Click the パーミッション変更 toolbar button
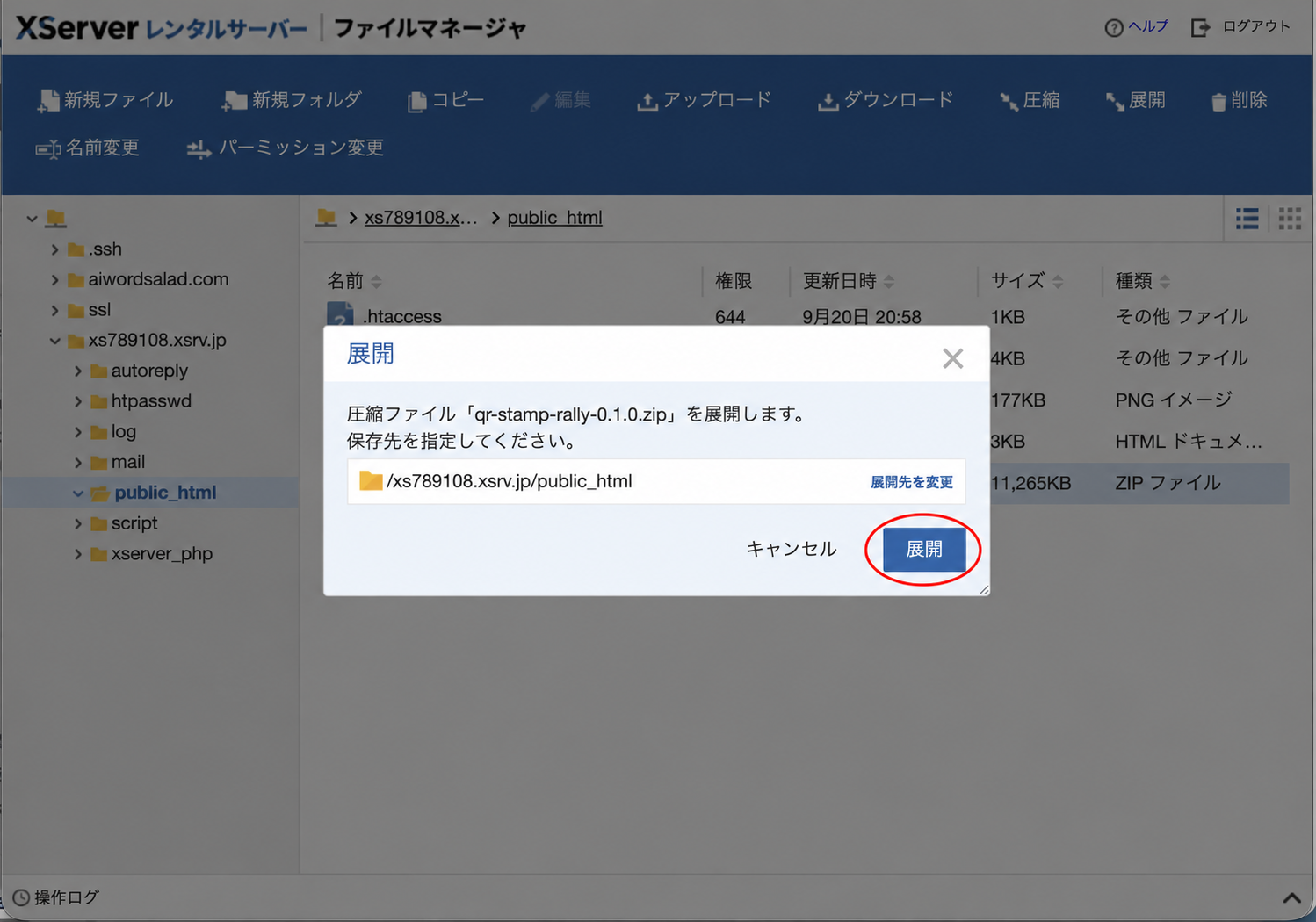1316x922 pixels. [x=286, y=148]
